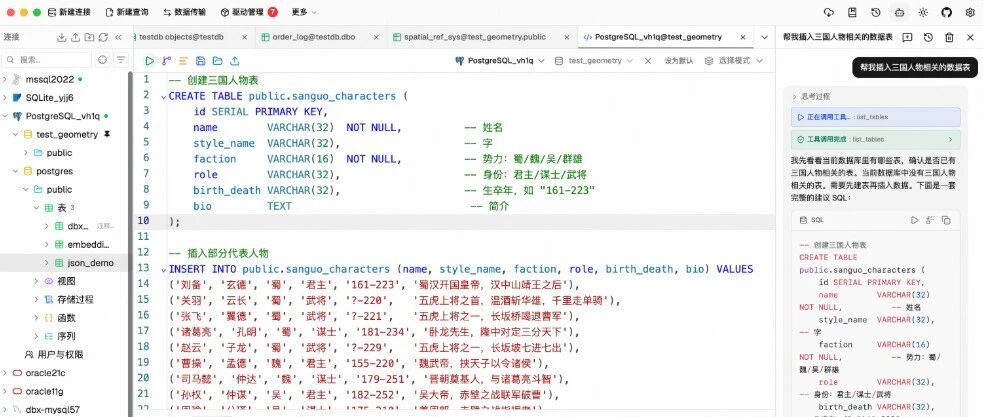Expand the 序列 sequences node
Viewport: 983px width, 417px height.
pos(36,336)
